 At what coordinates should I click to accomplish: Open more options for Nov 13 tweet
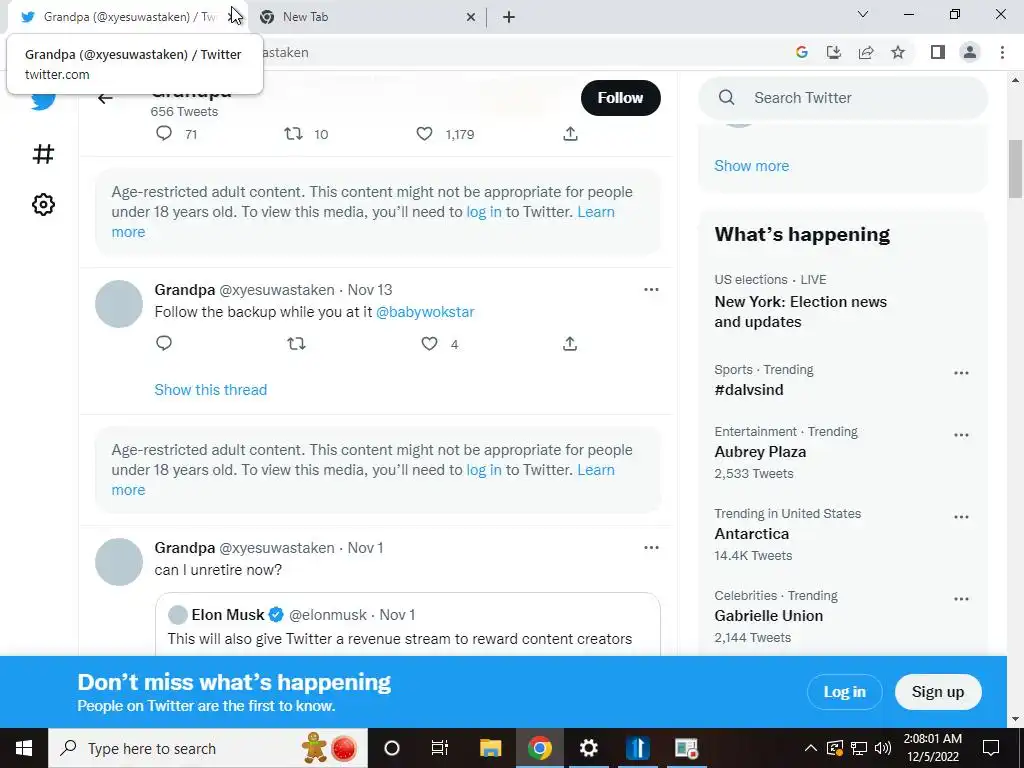tap(651, 289)
